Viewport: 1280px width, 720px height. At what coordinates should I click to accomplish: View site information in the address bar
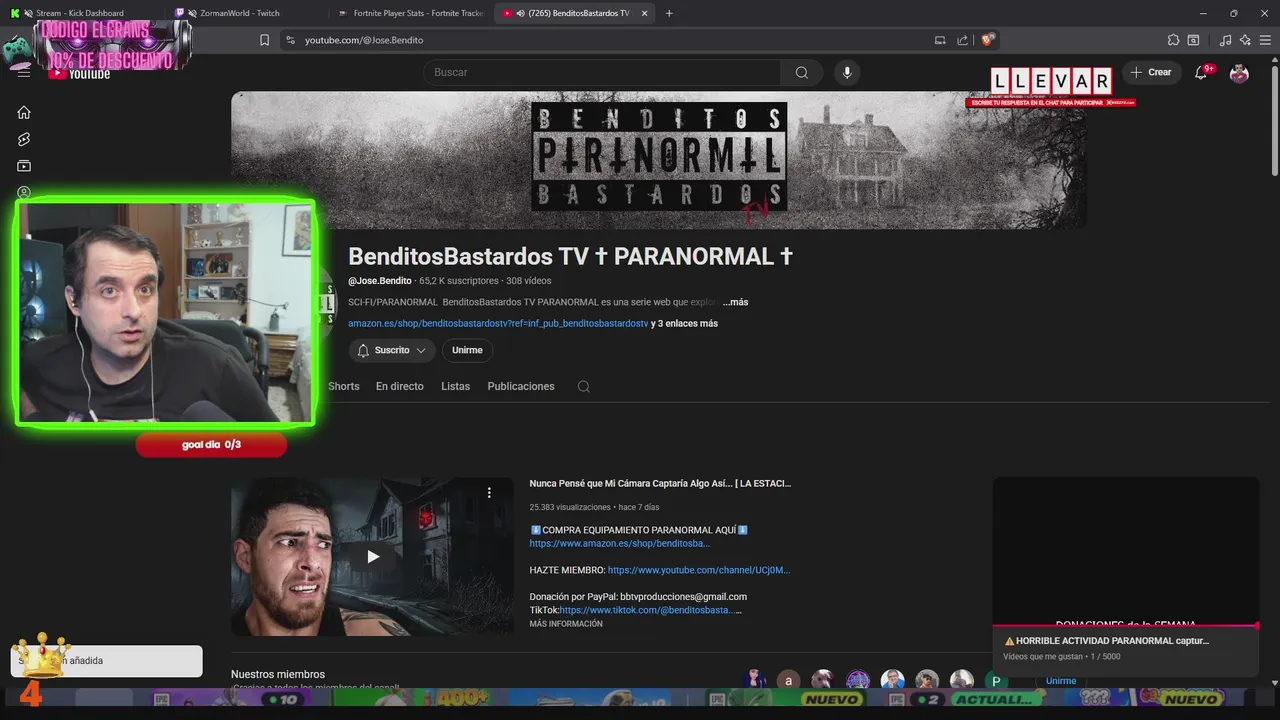290,40
